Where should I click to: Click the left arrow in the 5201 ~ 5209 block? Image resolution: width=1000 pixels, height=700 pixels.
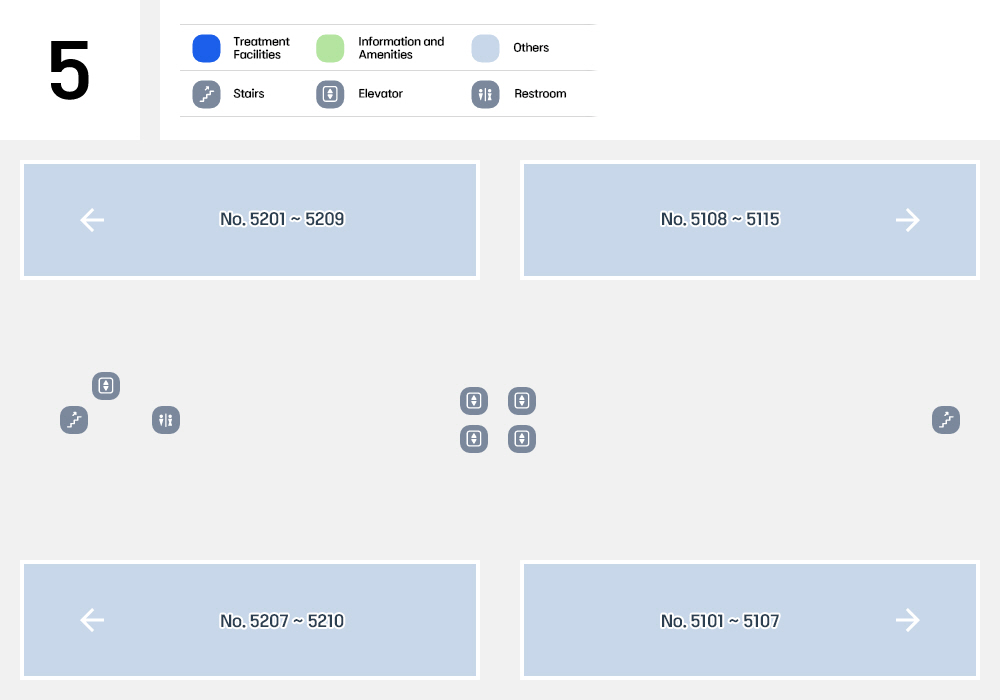92,220
